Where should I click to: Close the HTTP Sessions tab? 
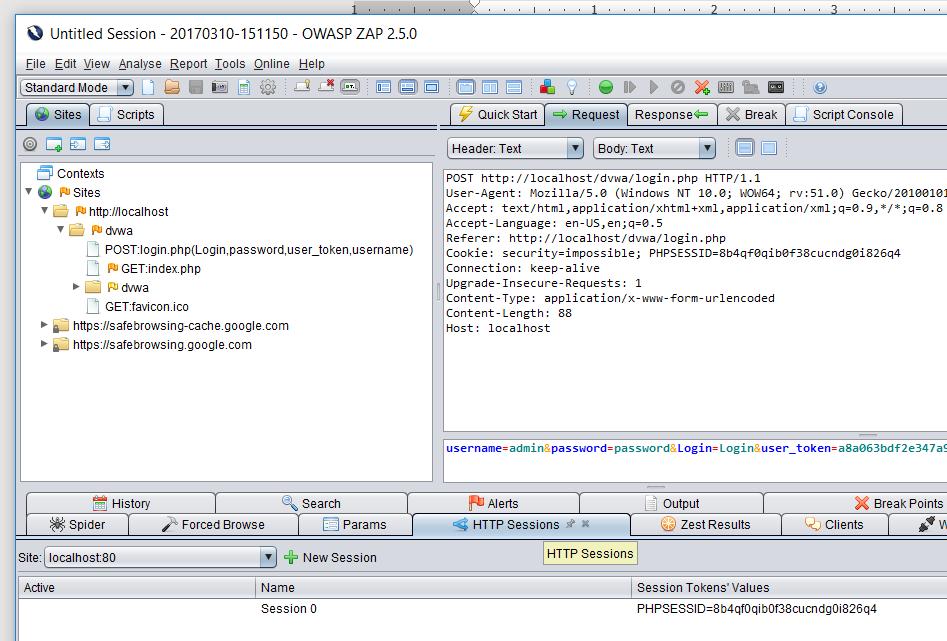click(585, 524)
